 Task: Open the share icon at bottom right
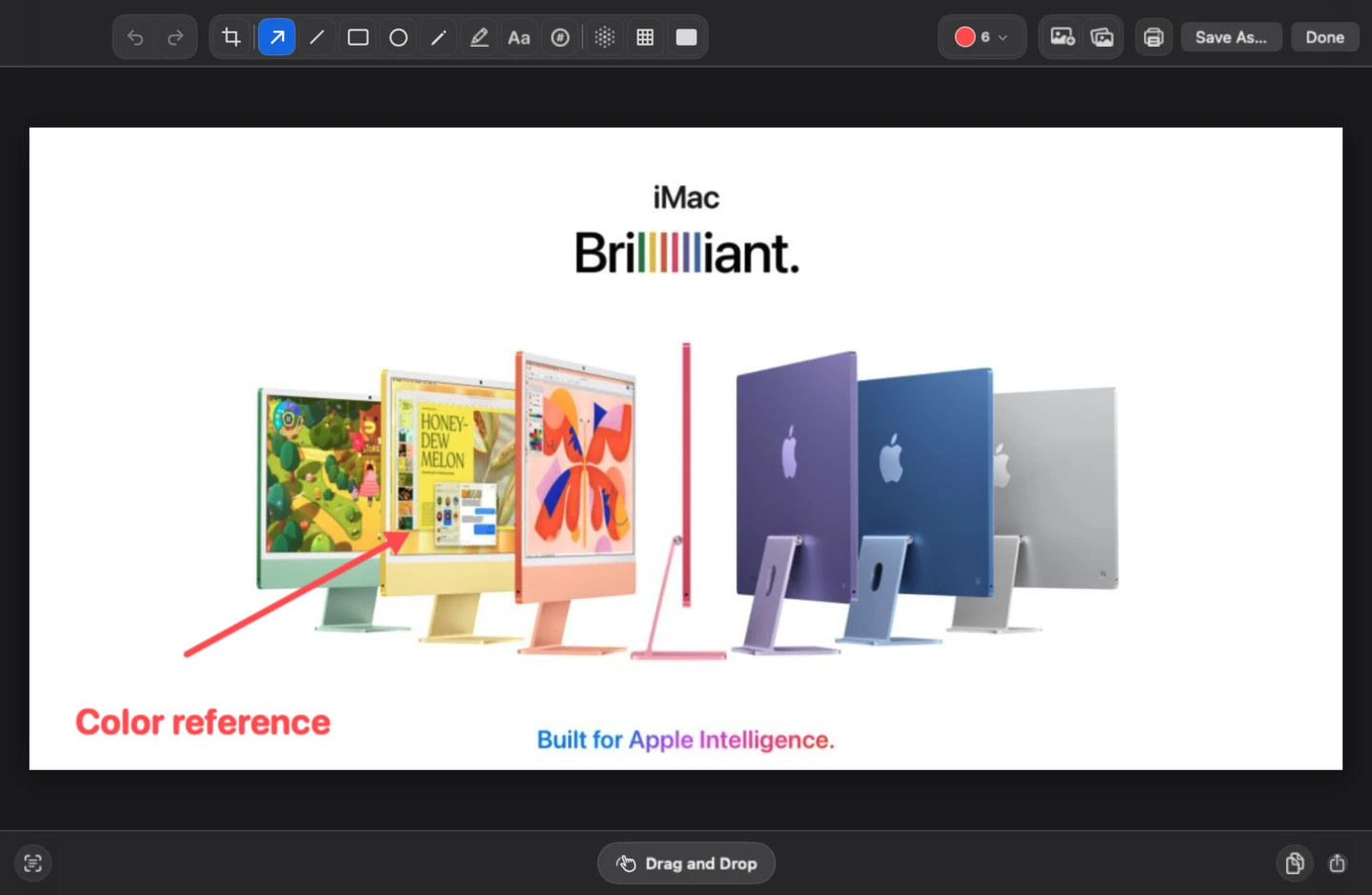pos(1338,864)
